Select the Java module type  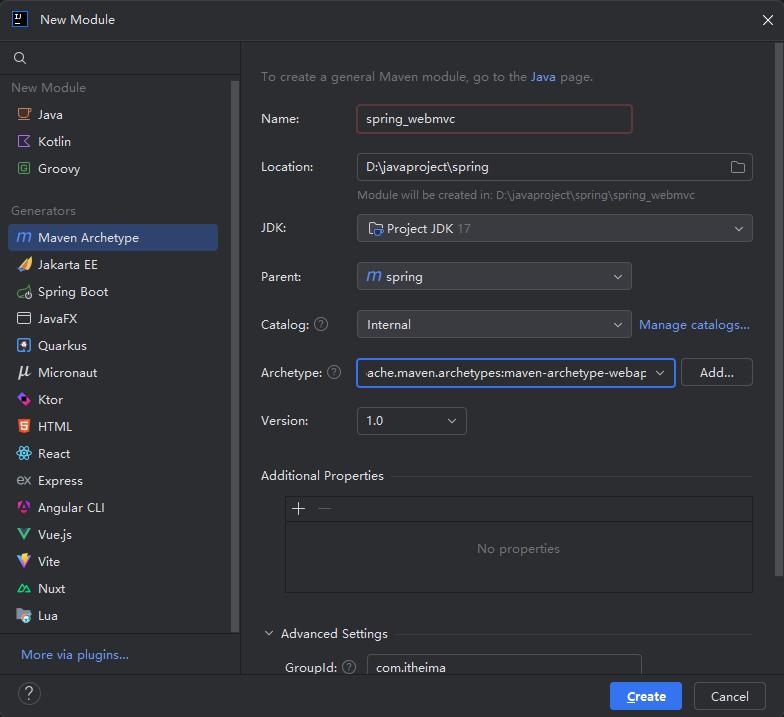[x=113, y=114]
